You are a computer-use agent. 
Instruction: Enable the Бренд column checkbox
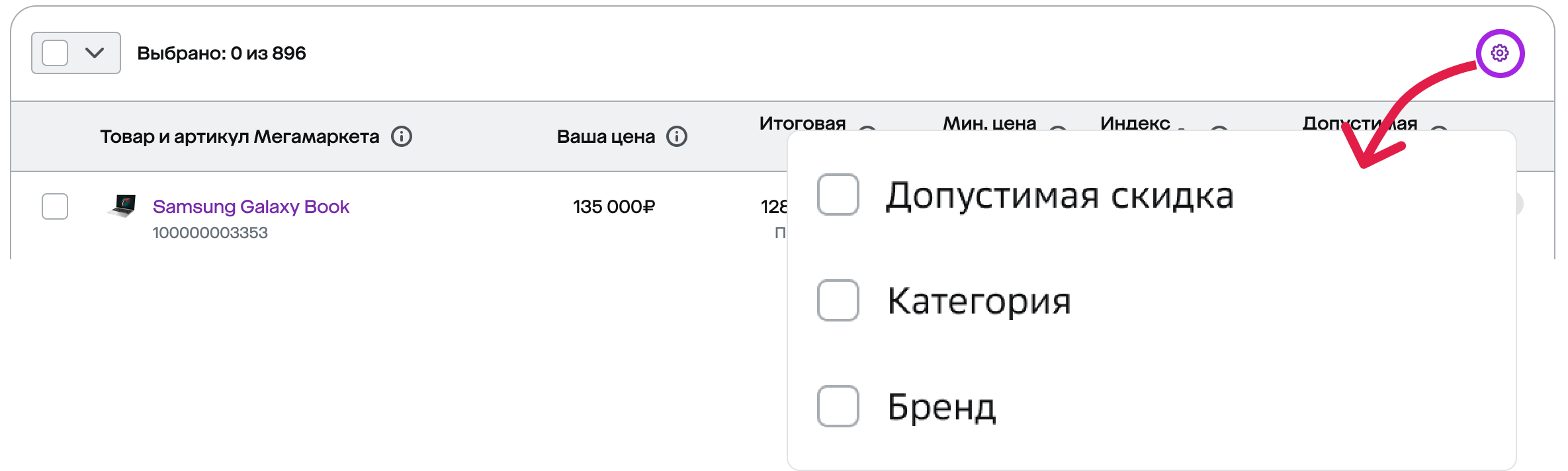pyautogui.click(x=838, y=406)
